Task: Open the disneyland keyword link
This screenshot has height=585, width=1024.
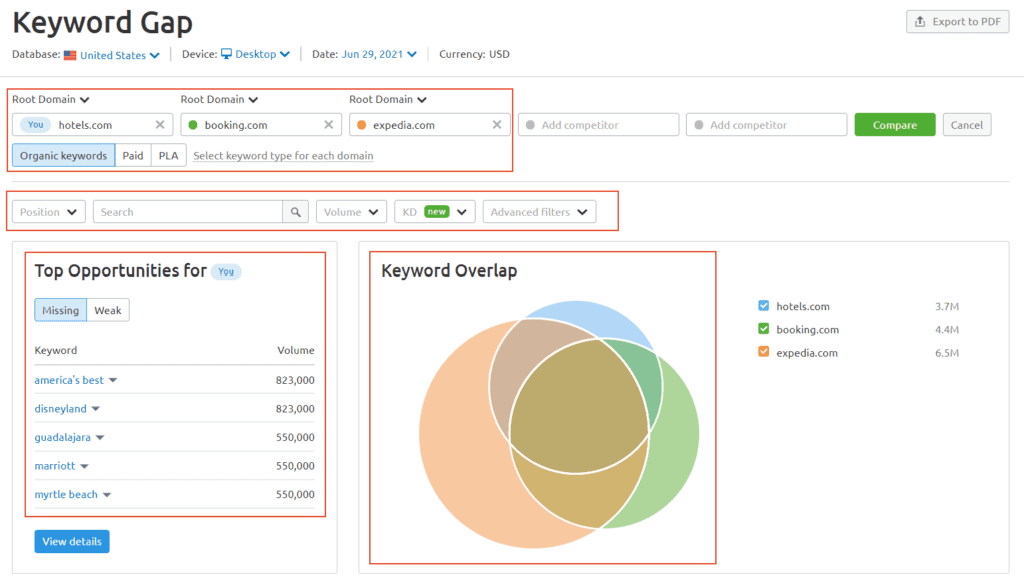Action: point(60,409)
